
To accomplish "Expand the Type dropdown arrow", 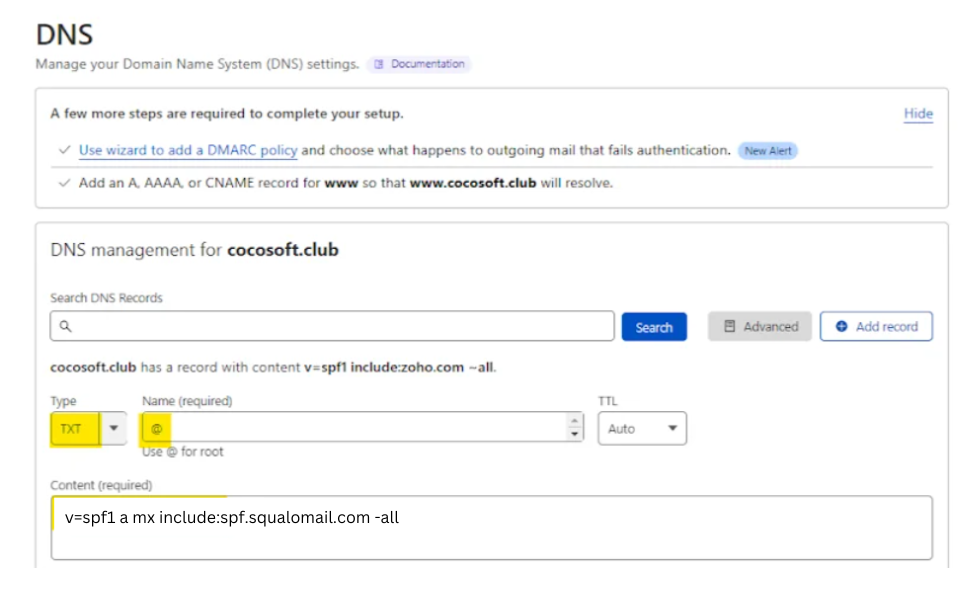I will click(x=114, y=428).
